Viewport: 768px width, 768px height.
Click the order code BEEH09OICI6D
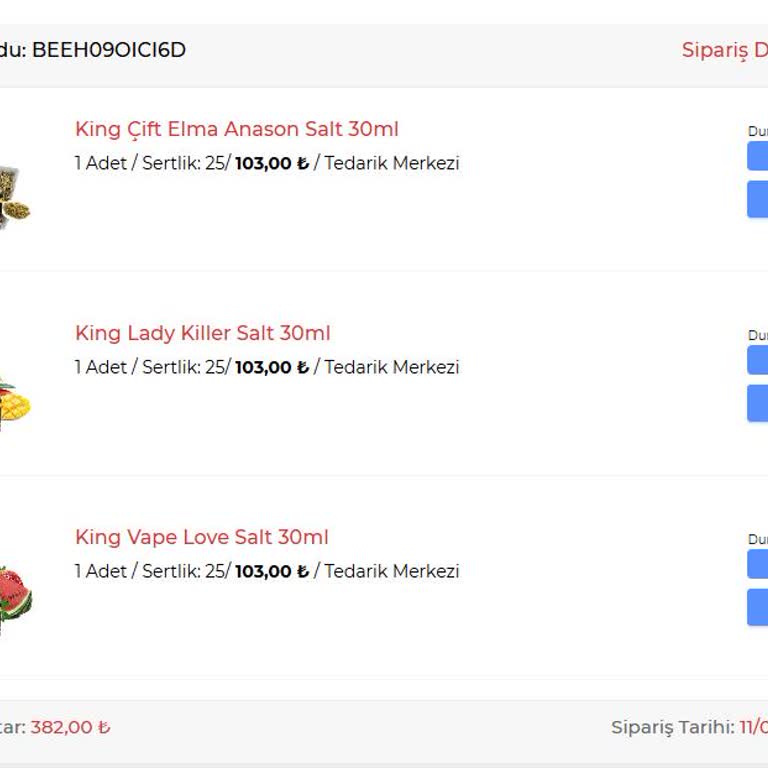(x=108, y=50)
